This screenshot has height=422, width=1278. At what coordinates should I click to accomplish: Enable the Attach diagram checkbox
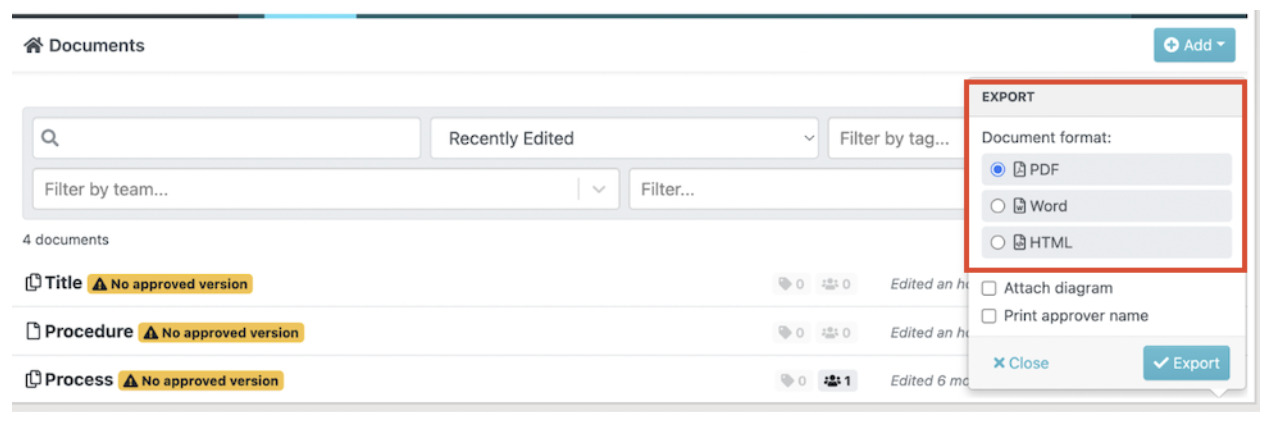point(989,288)
